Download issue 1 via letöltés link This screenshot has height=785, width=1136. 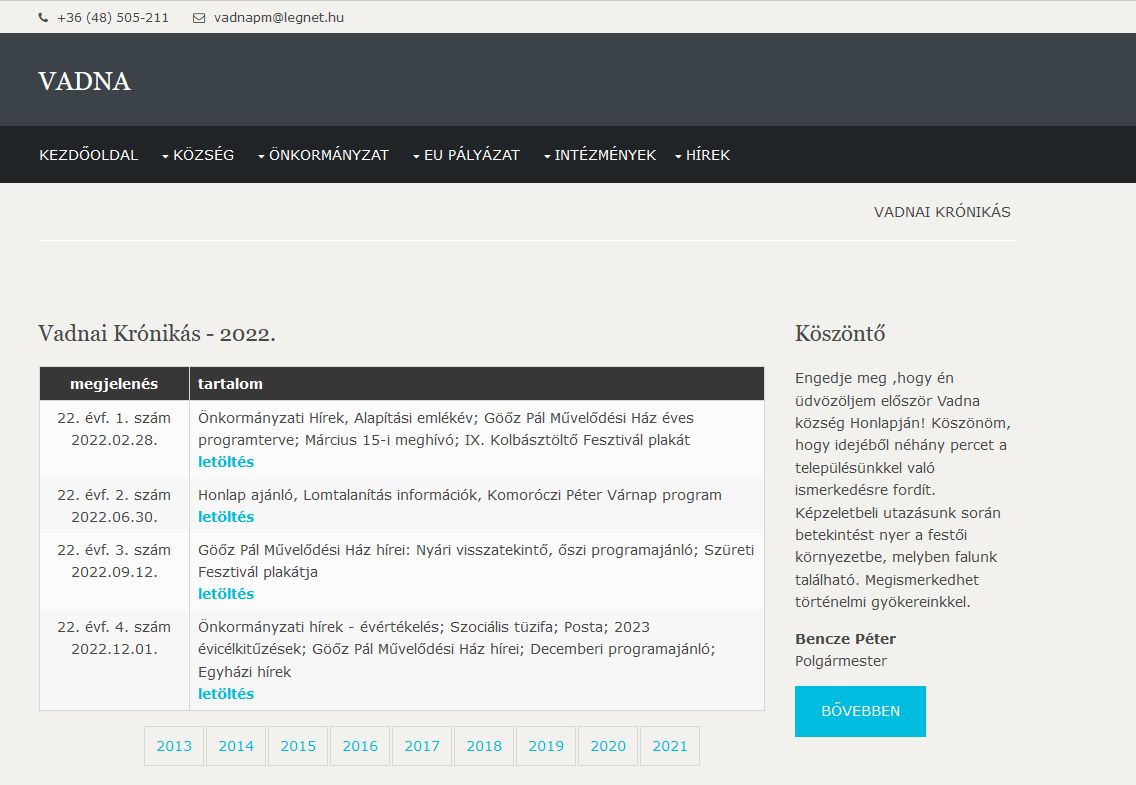click(x=226, y=462)
